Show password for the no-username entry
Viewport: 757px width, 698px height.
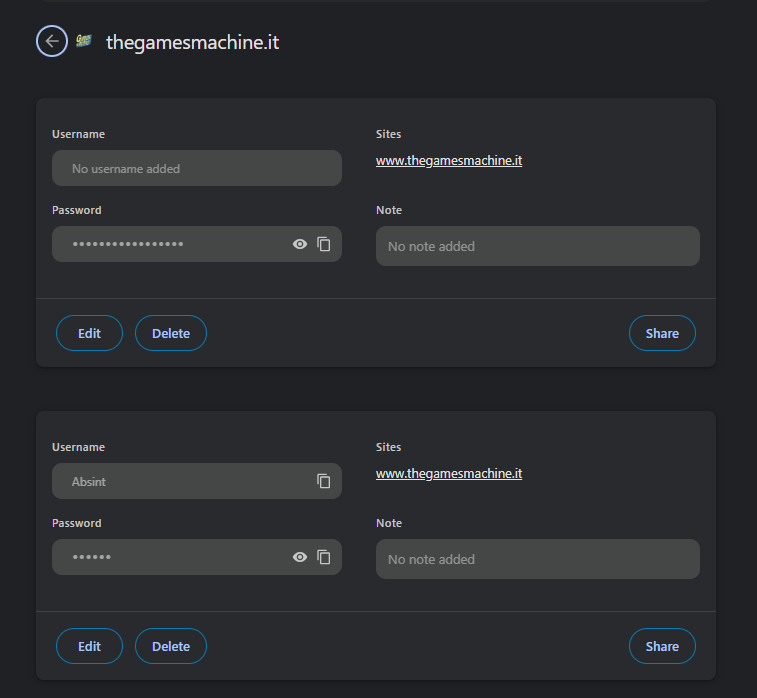point(300,244)
